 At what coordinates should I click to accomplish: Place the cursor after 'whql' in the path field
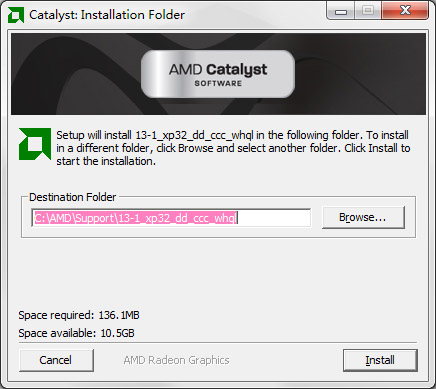pyautogui.click(x=238, y=218)
